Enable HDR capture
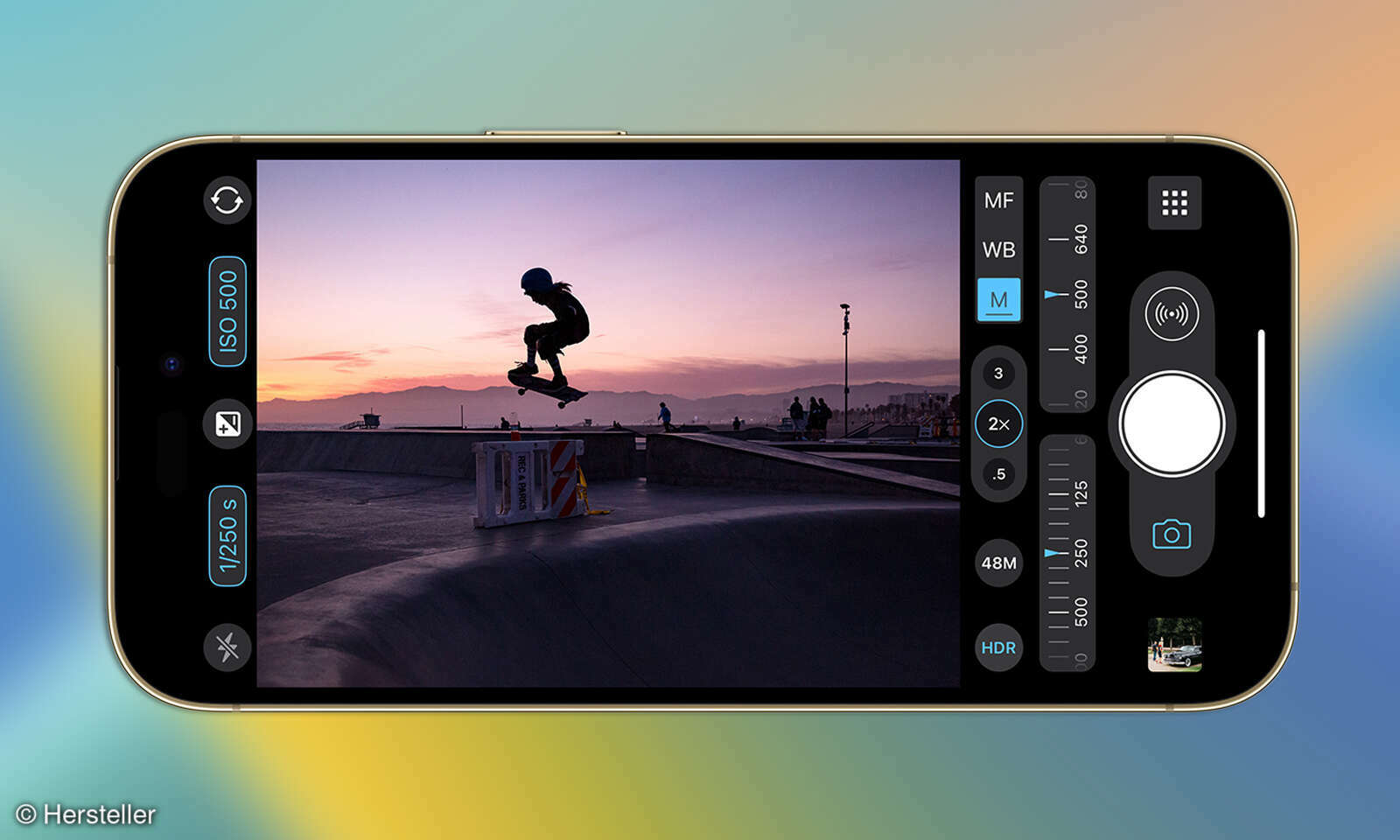The image size is (1400, 840). click(x=997, y=648)
